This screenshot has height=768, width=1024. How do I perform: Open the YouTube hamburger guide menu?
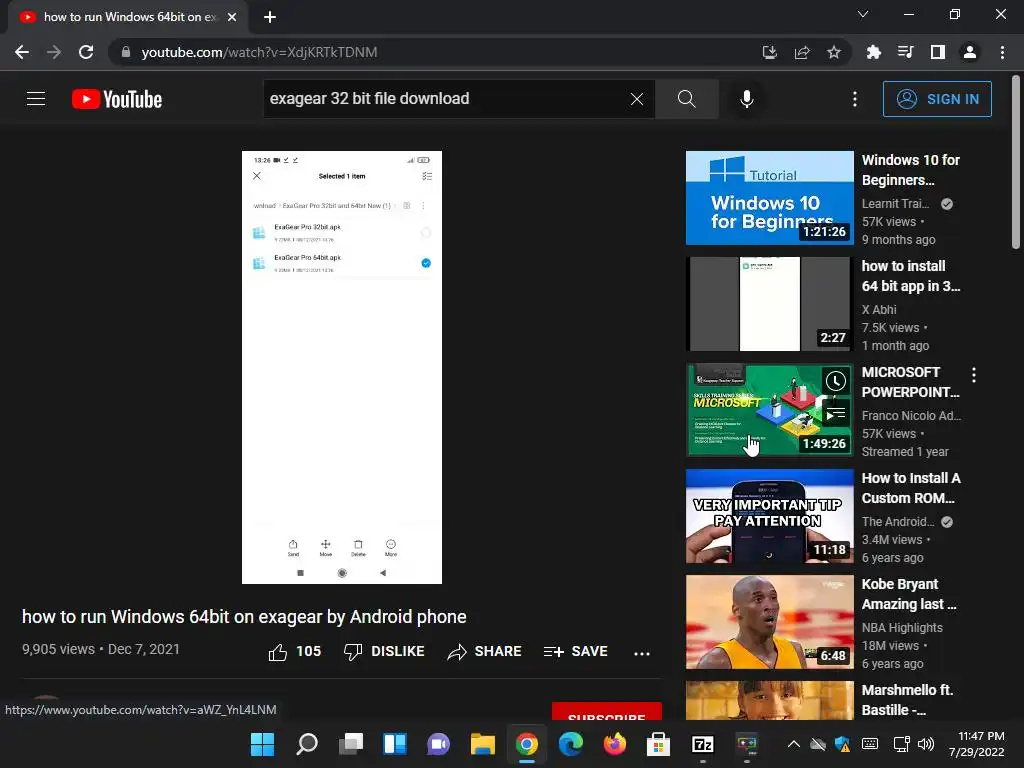(x=36, y=99)
